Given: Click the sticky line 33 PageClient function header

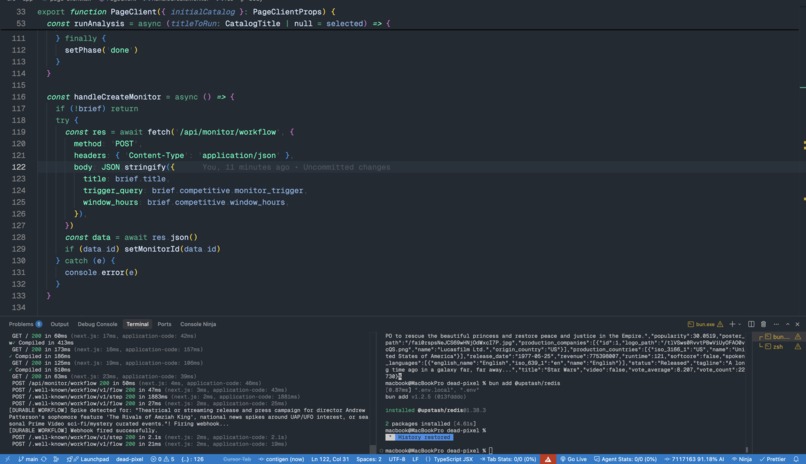Looking at the screenshot, I should click(x=187, y=11).
